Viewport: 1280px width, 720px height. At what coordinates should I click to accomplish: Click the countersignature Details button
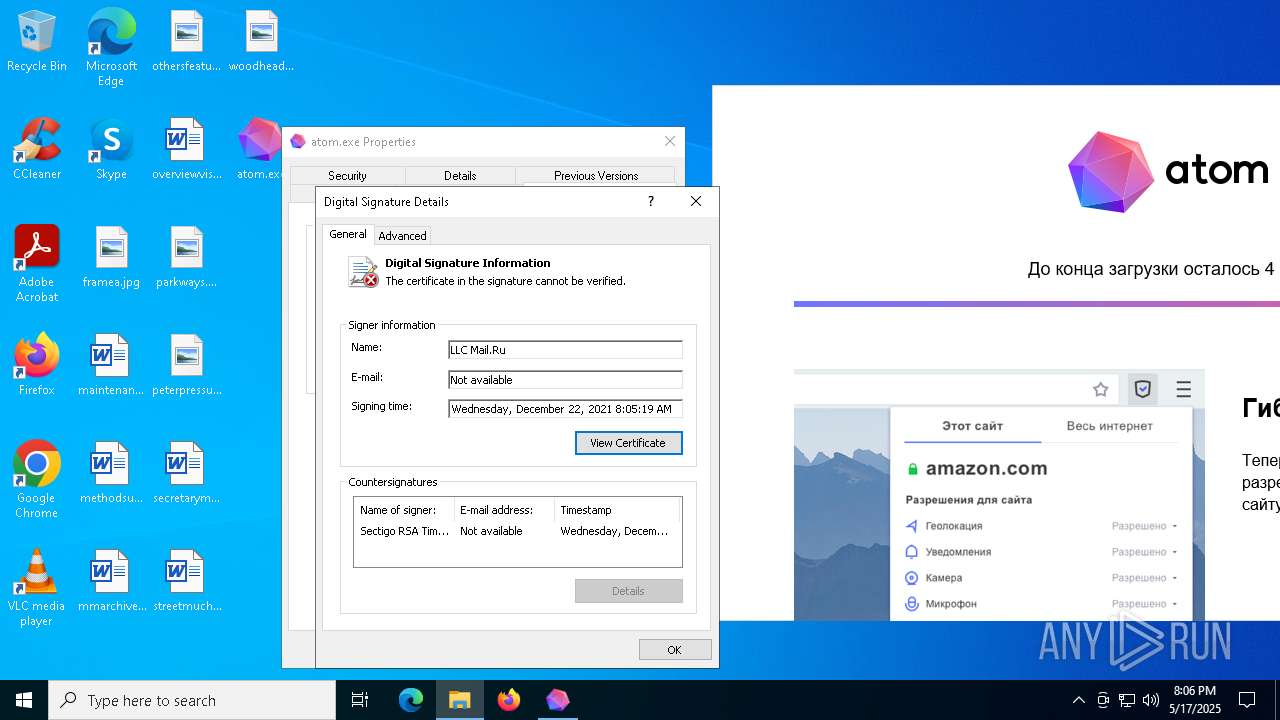pyautogui.click(x=628, y=591)
